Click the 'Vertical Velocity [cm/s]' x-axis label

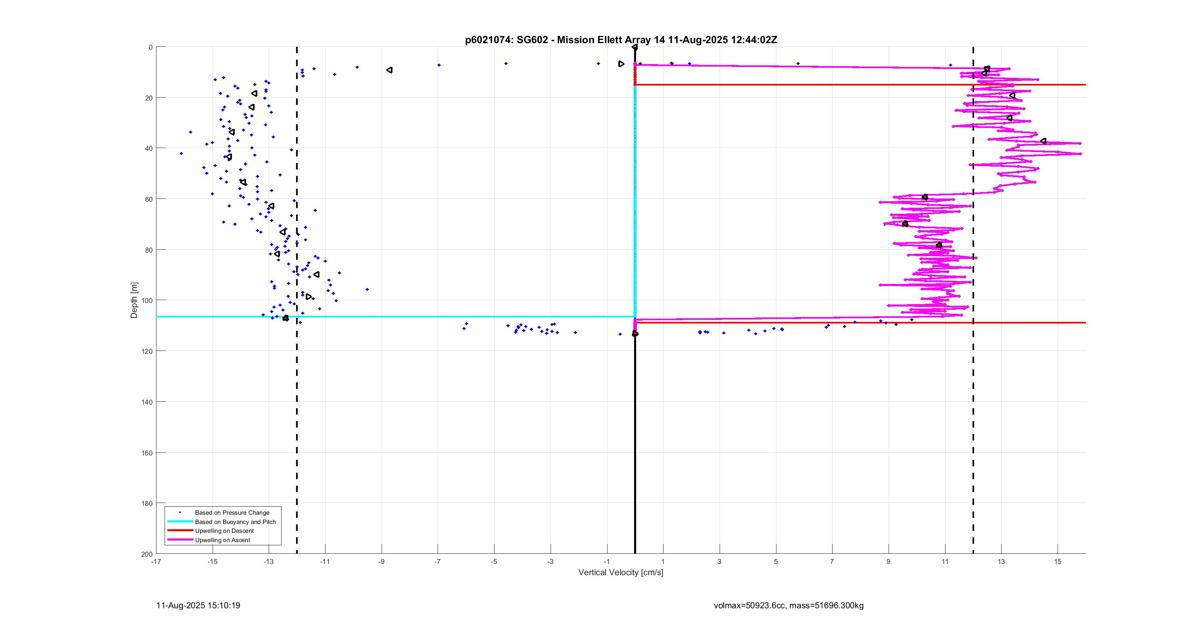tap(620, 573)
